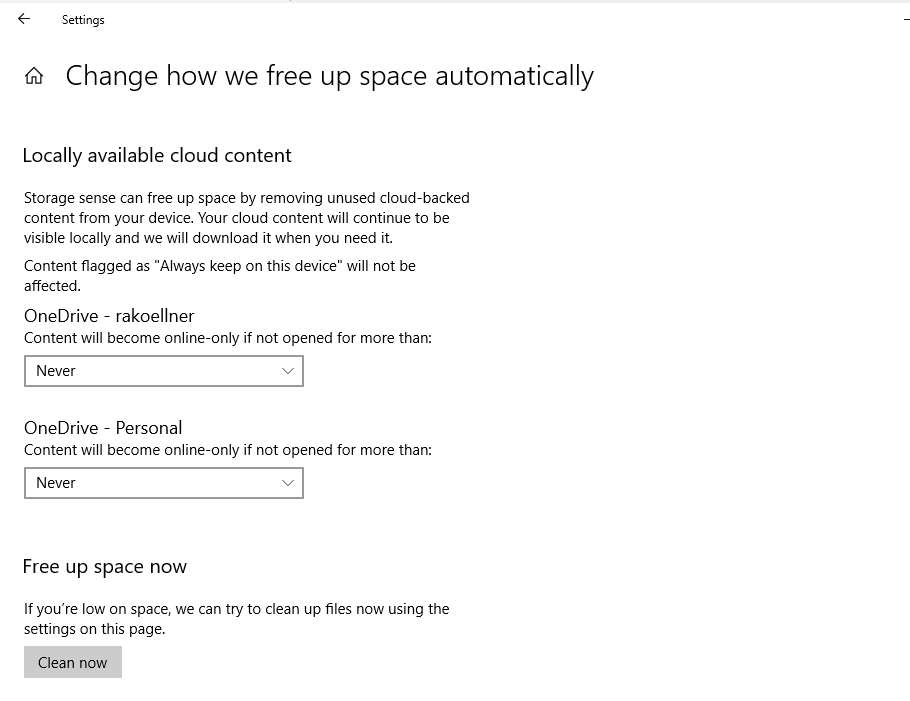Viewport: 910px width, 701px height.
Task: Click the online-only caption under OneDrive - rakoellner
Action: coord(227,338)
